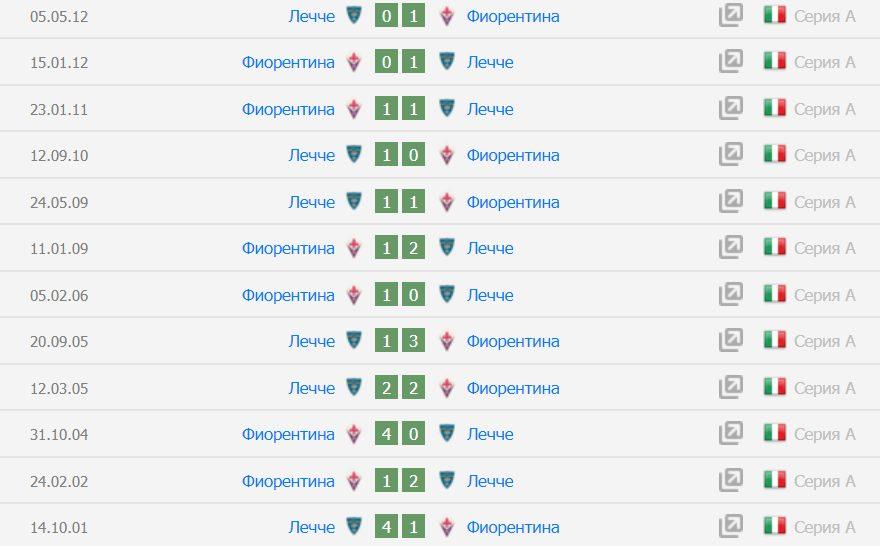Viewport: 880px width, 546px height.
Task: Open the Лечче team link in the 15.01.12 row
Action: click(490, 62)
